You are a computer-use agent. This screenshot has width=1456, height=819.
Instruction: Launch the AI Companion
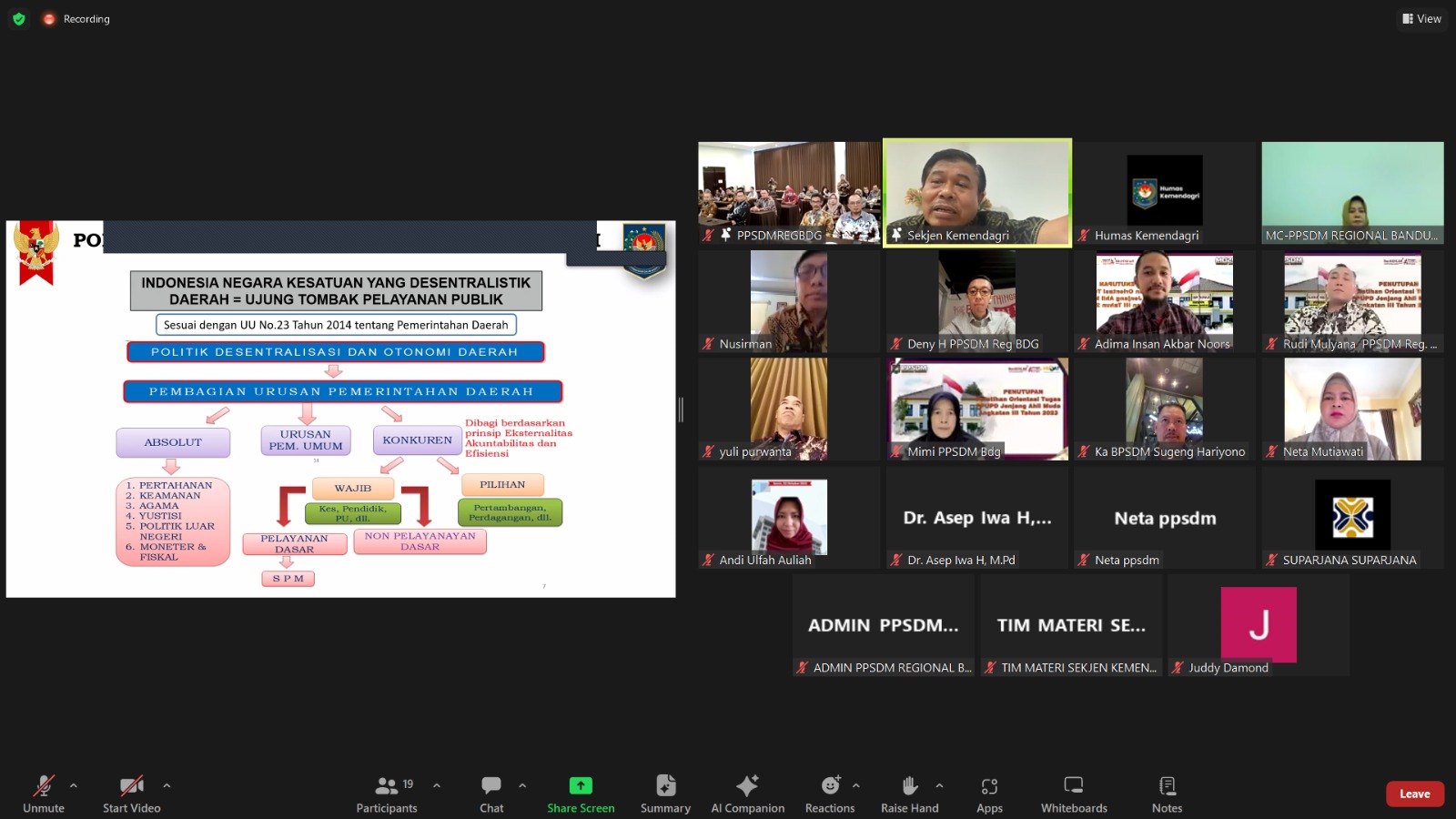click(747, 793)
